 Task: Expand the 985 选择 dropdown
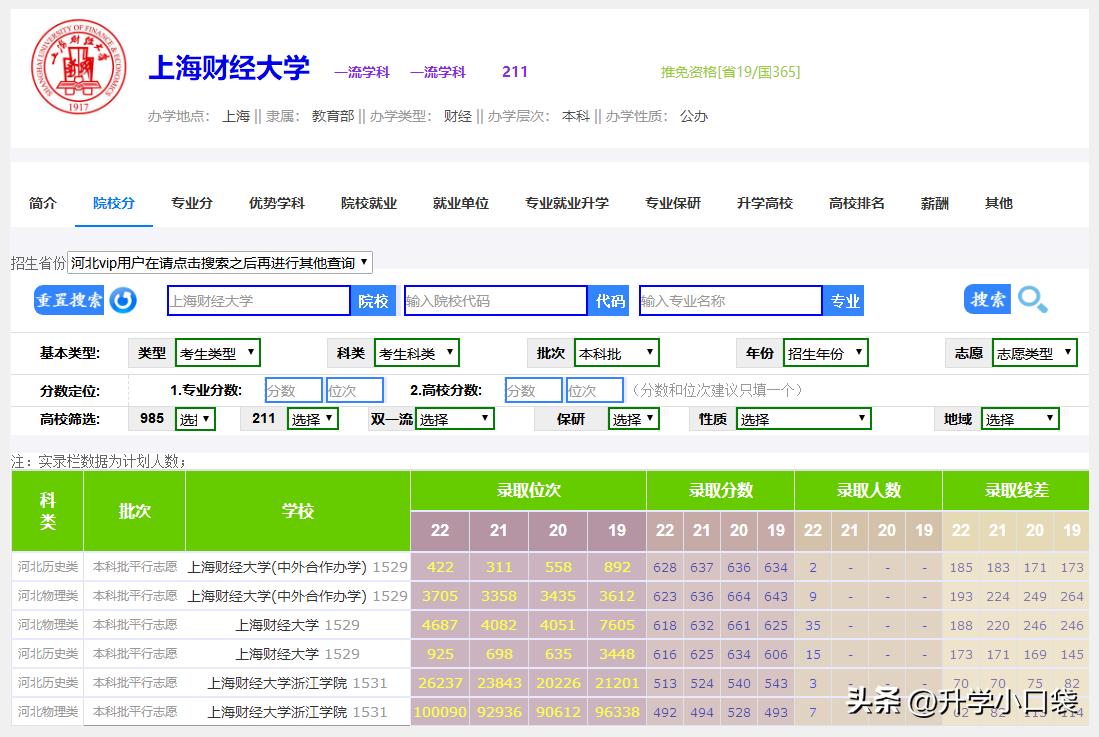(195, 418)
